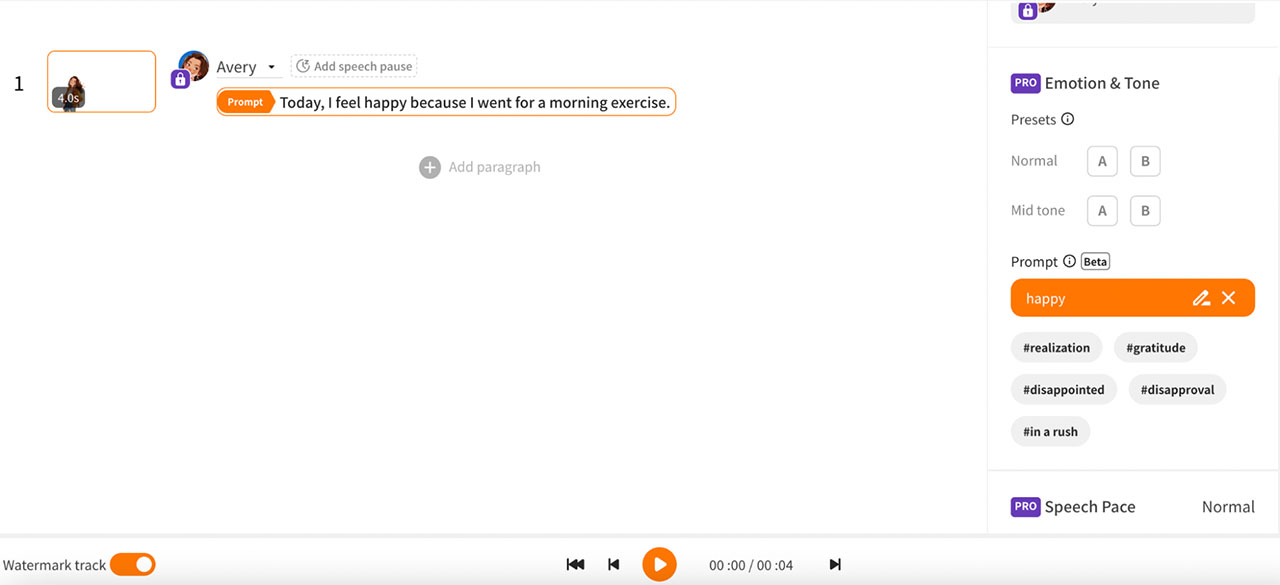This screenshot has height=585, width=1280.
Task: Click the purple lock icon beside Avery's avatar
Action: pyautogui.click(x=180, y=78)
